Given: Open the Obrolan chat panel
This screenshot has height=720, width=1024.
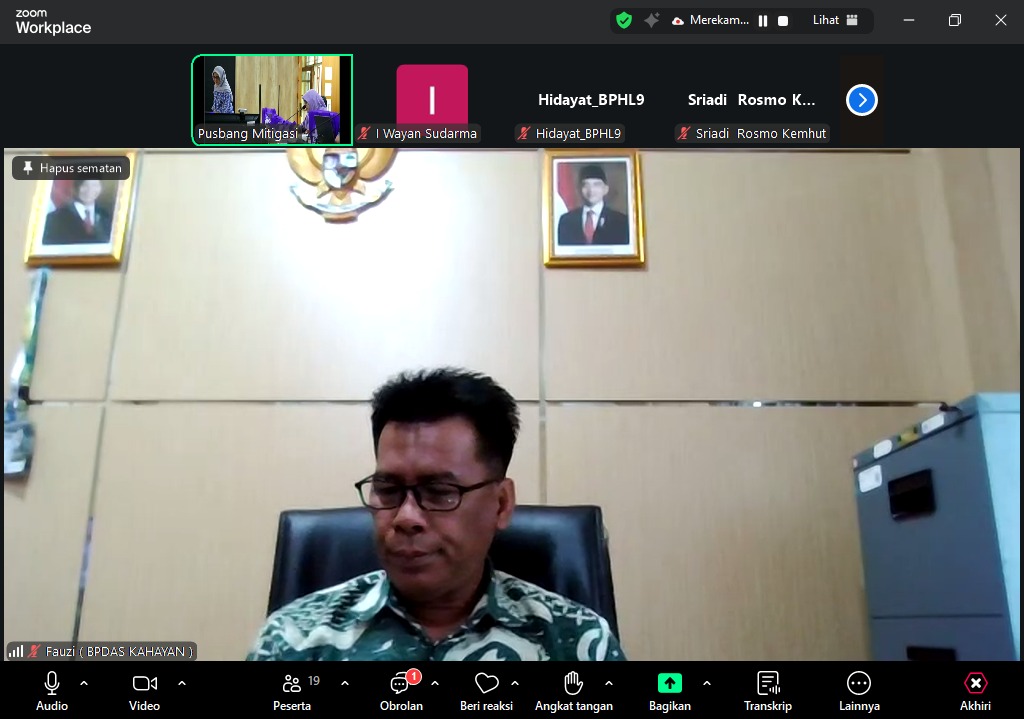Looking at the screenshot, I should [x=401, y=690].
